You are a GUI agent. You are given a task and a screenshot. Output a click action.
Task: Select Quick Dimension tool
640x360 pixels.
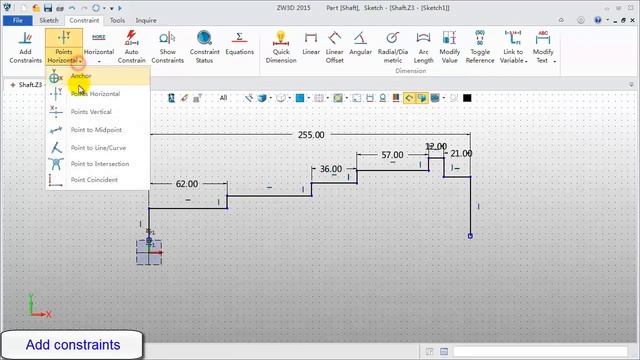281,48
